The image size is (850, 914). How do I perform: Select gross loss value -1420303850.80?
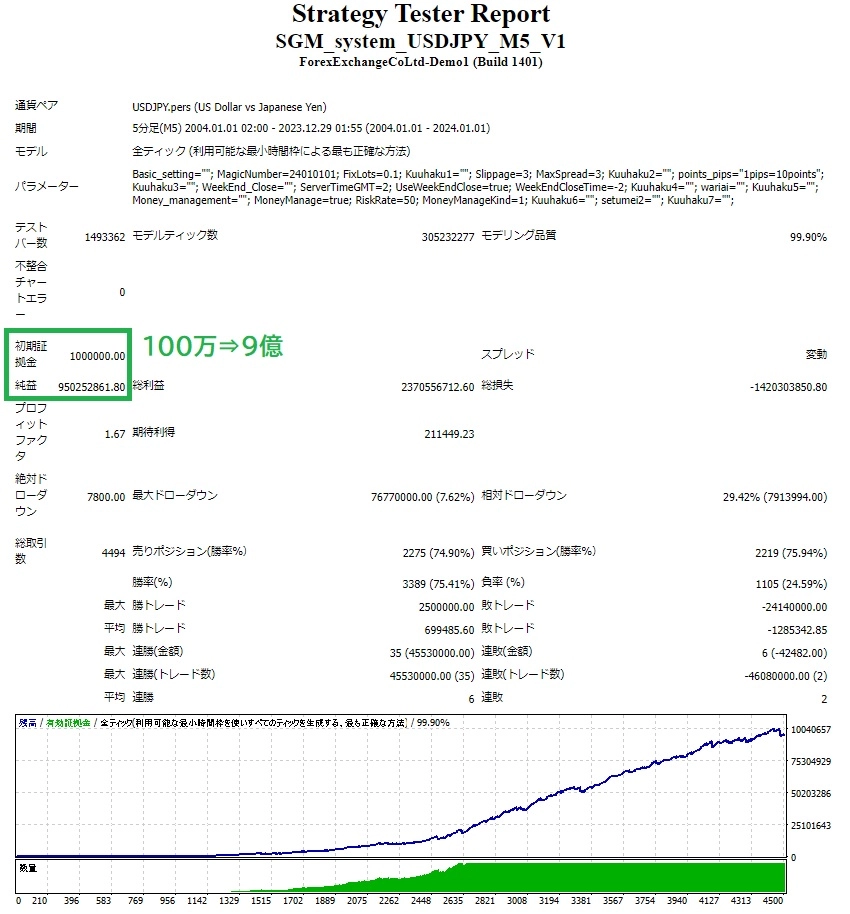tap(788, 387)
